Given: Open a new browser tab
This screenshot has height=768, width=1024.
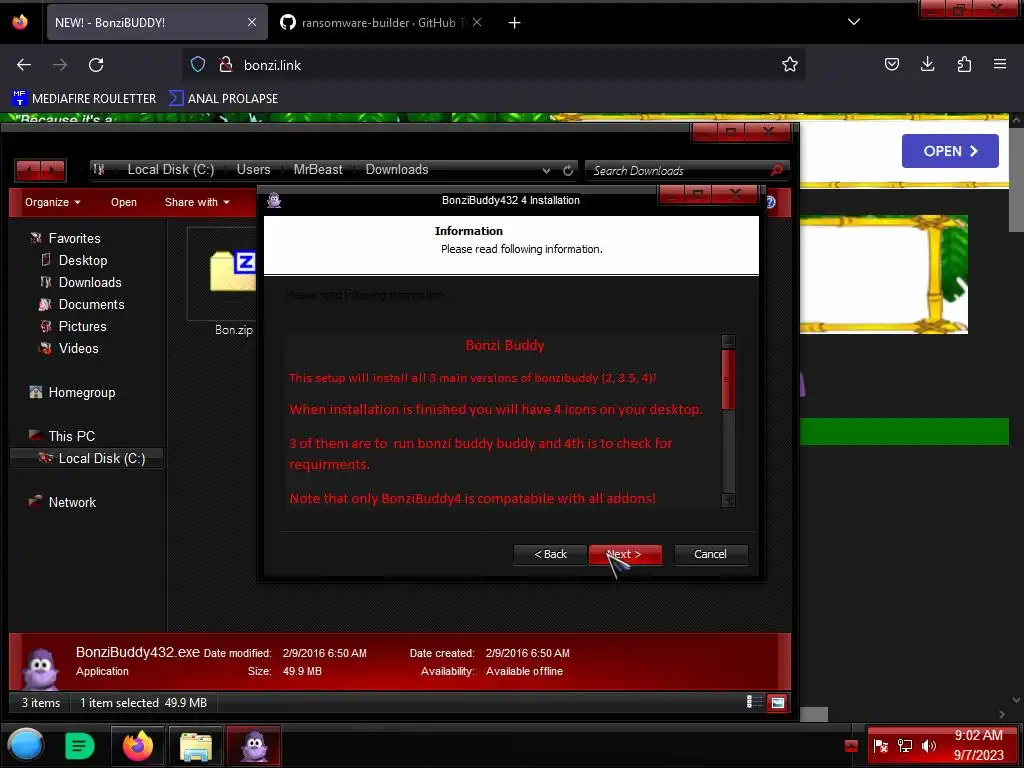Looking at the screenshot, I should click(x=515, y=23).
